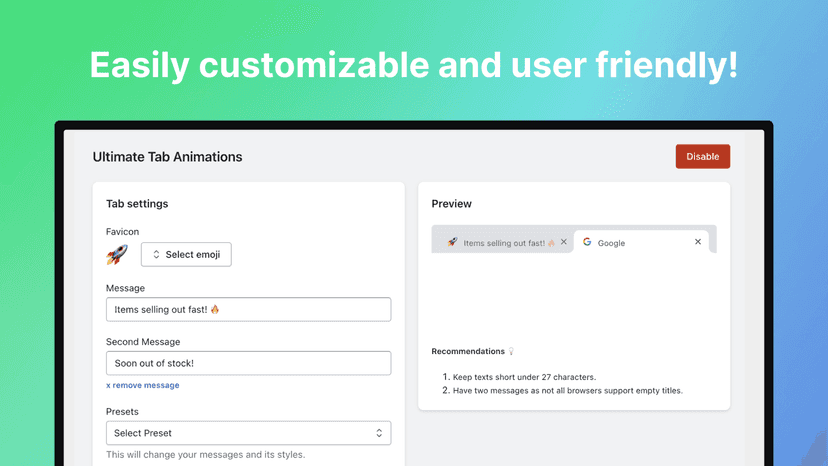Click the 'x remove message' link
828x466 pixels.
(143, 385)
